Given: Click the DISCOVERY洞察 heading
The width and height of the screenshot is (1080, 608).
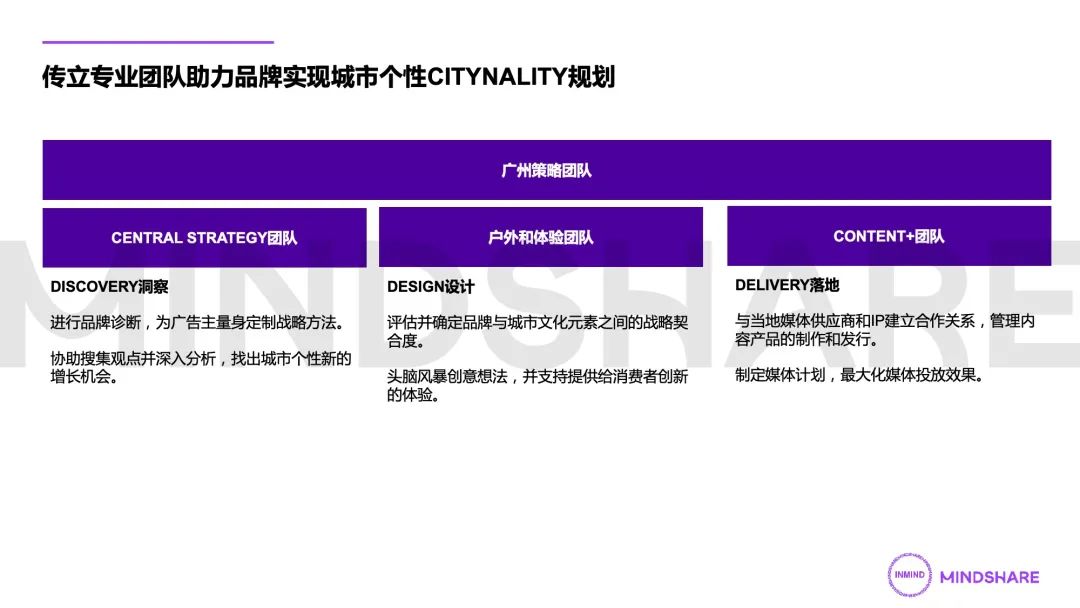Looking at the screenshot, I should 110,287.
